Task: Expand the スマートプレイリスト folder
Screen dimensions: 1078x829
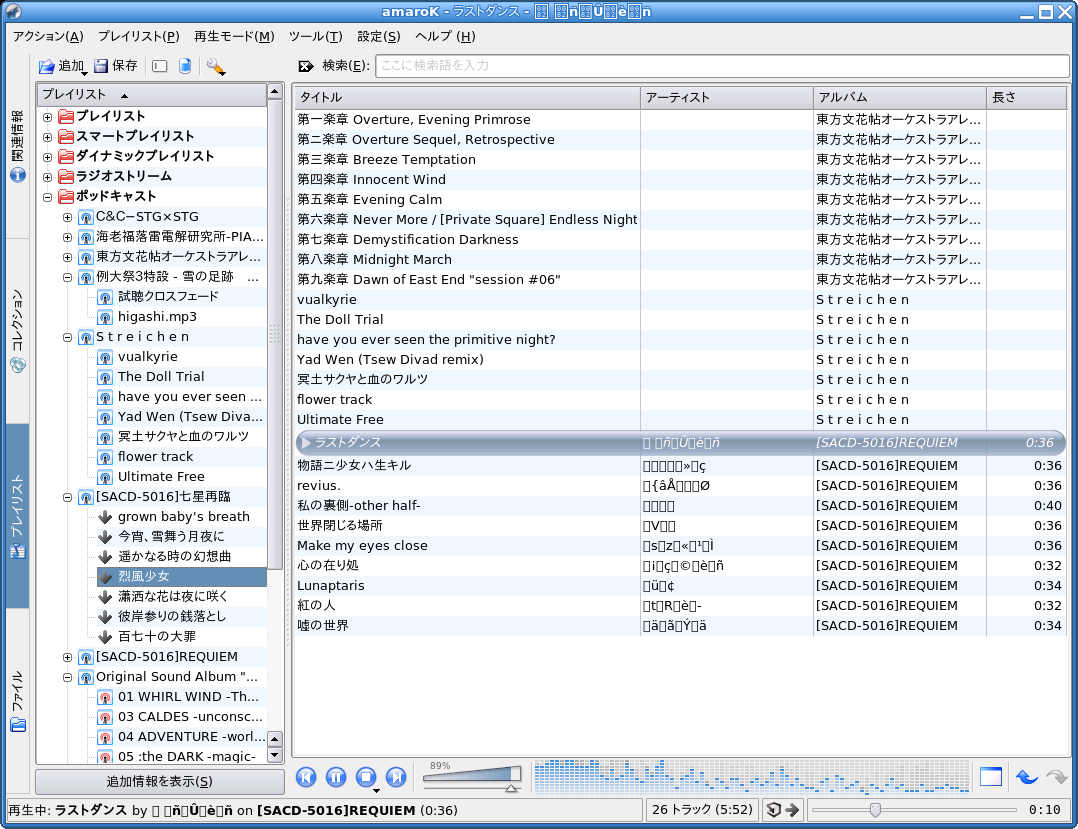Action: (x=47, y=137)
